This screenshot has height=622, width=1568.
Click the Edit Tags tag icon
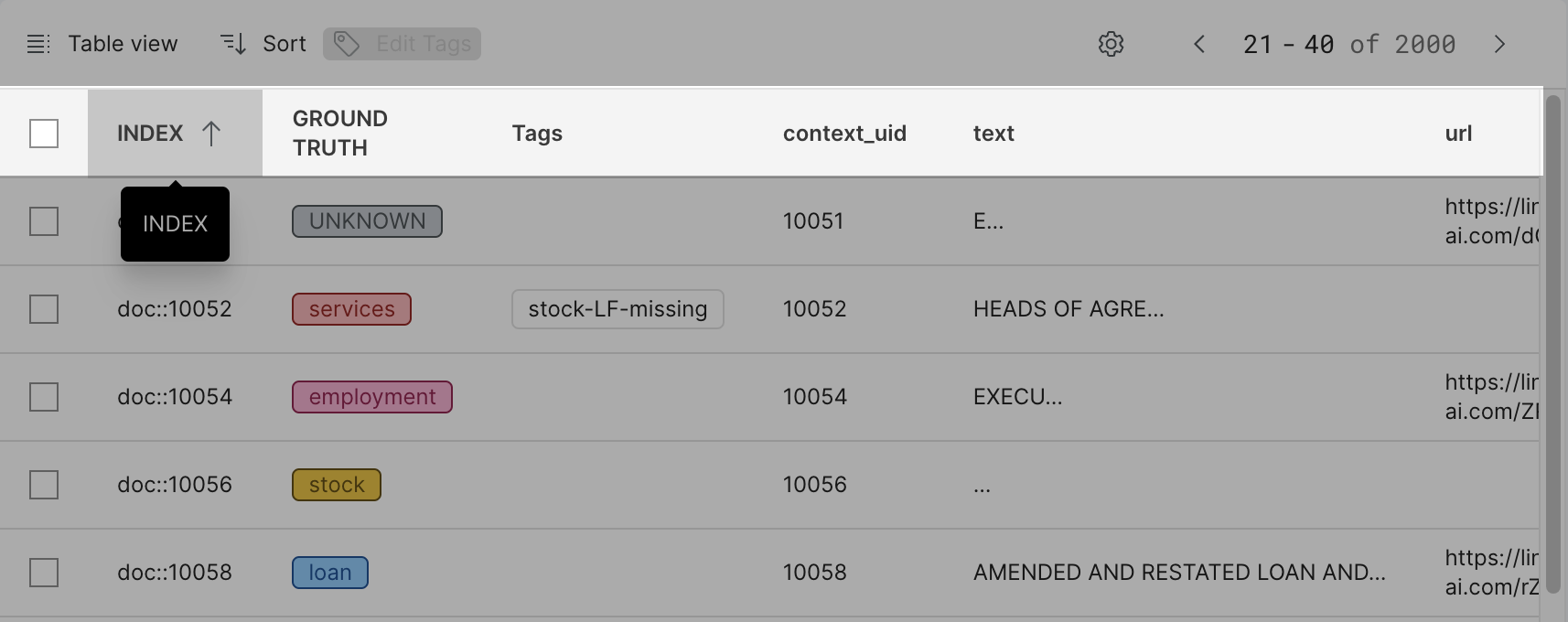(x=346, y=44)
